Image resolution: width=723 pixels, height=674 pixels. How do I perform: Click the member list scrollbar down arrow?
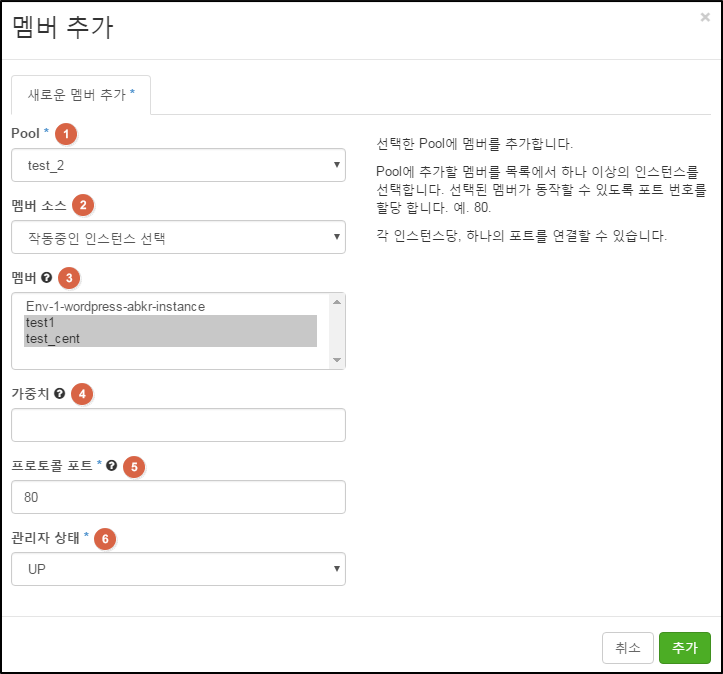point(337,360)
